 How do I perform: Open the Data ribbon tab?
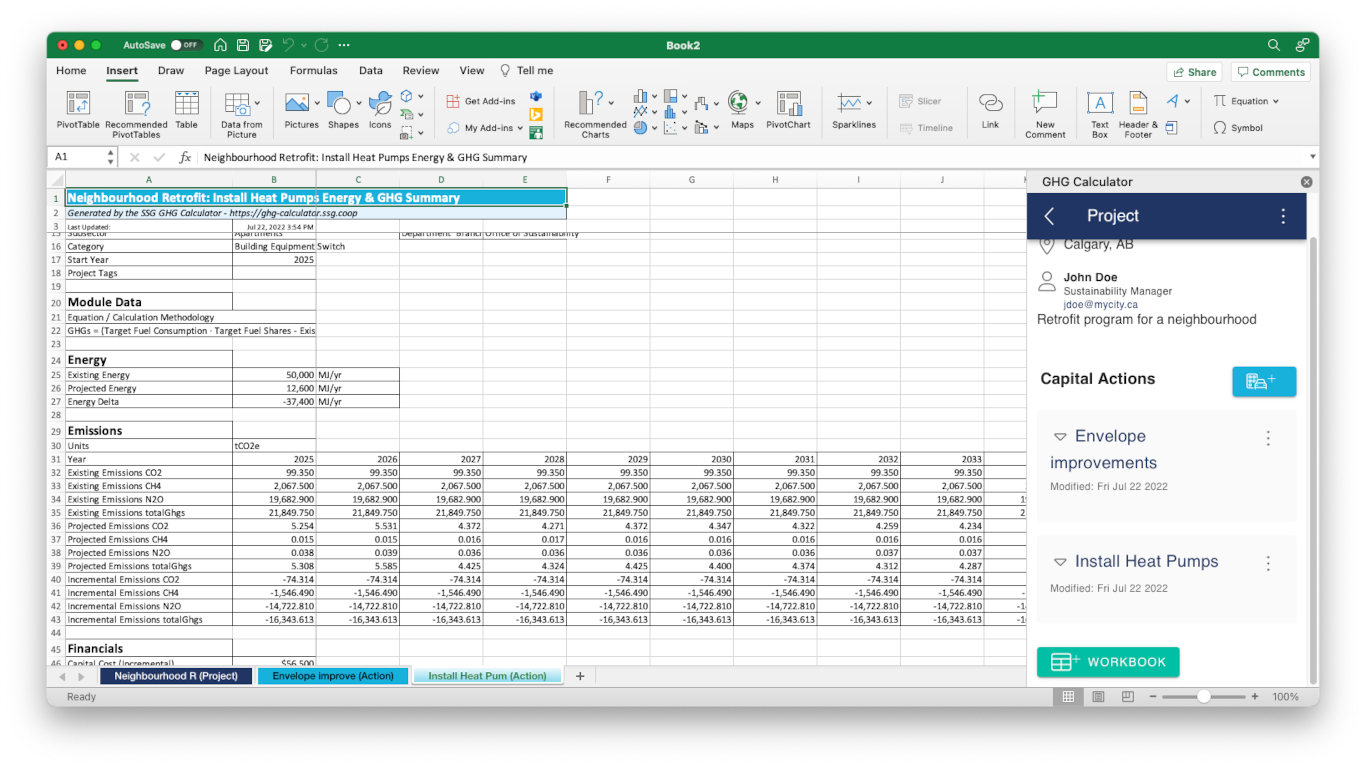tap(371, 71)
